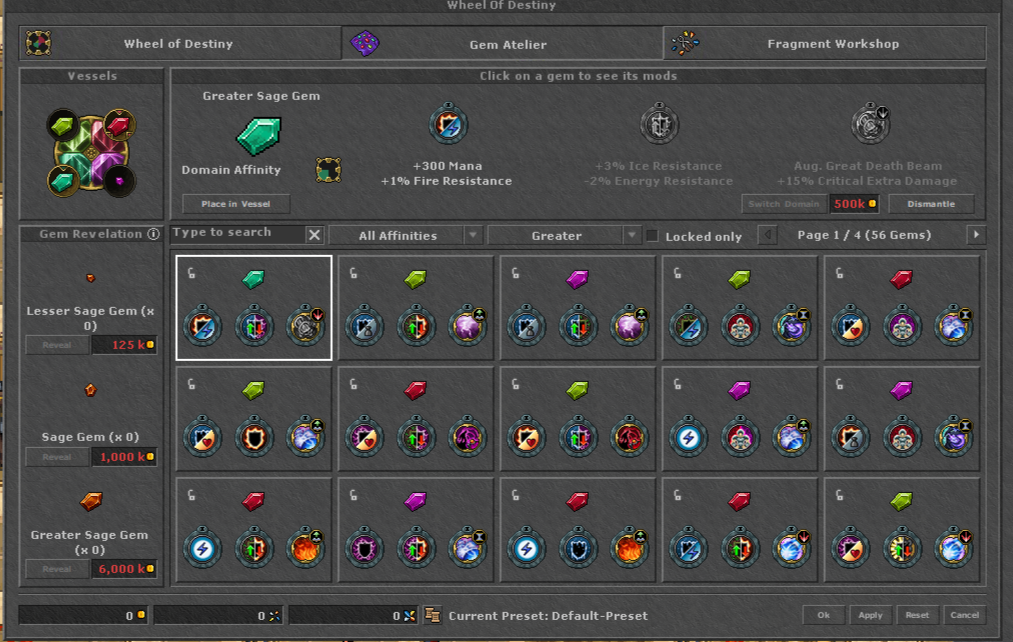Toggle lock on magenta gem card with lightning circle mod

677,384
